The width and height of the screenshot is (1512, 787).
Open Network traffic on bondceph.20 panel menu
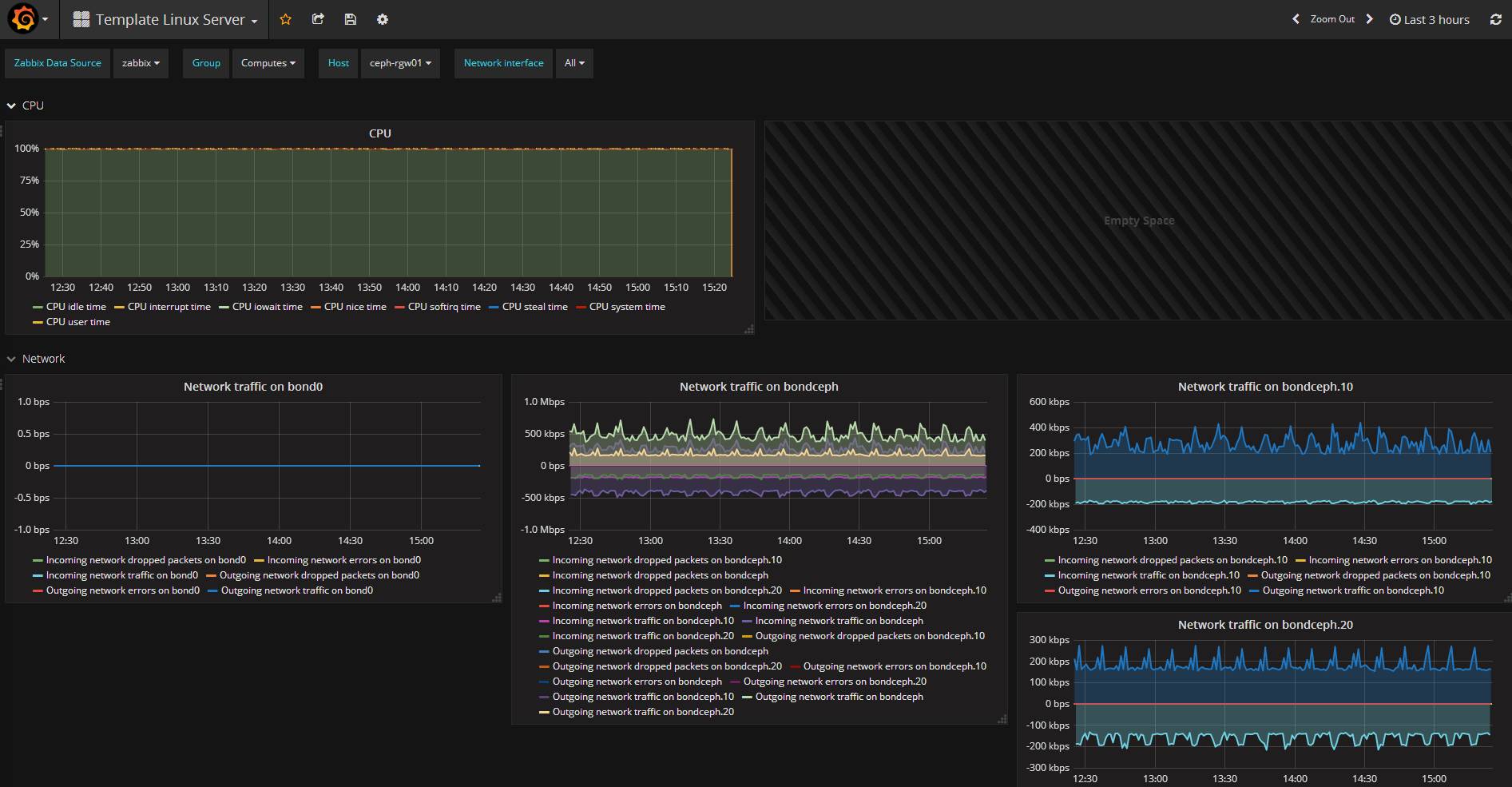[1265, 625]
